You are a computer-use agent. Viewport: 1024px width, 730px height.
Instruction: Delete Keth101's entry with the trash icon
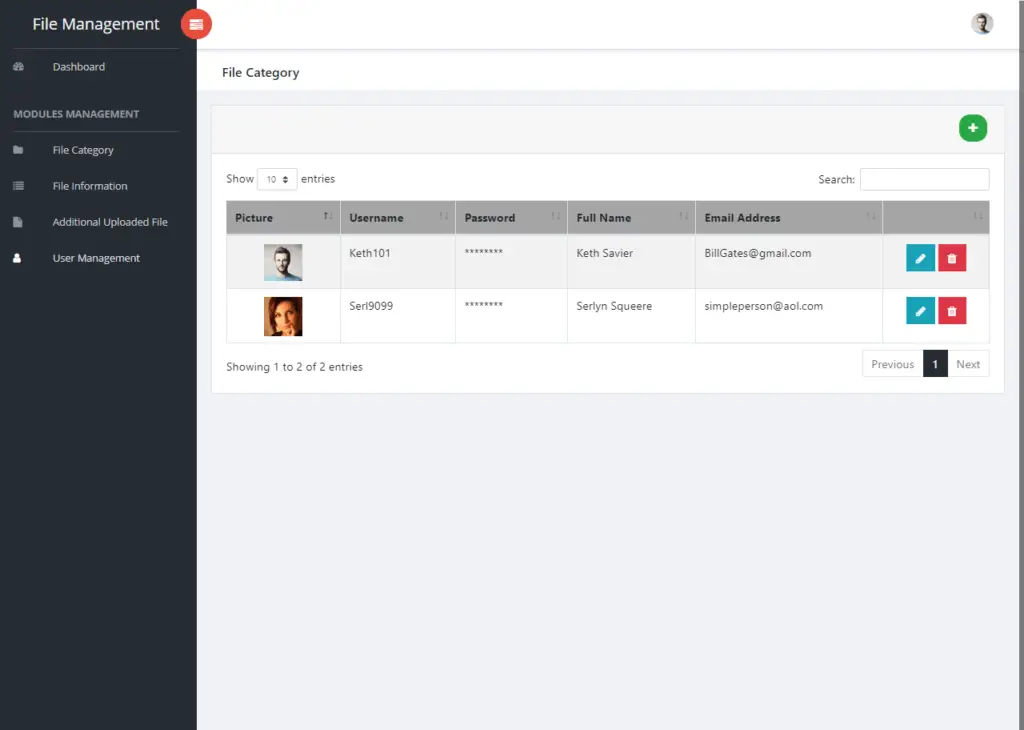[951, 258]
